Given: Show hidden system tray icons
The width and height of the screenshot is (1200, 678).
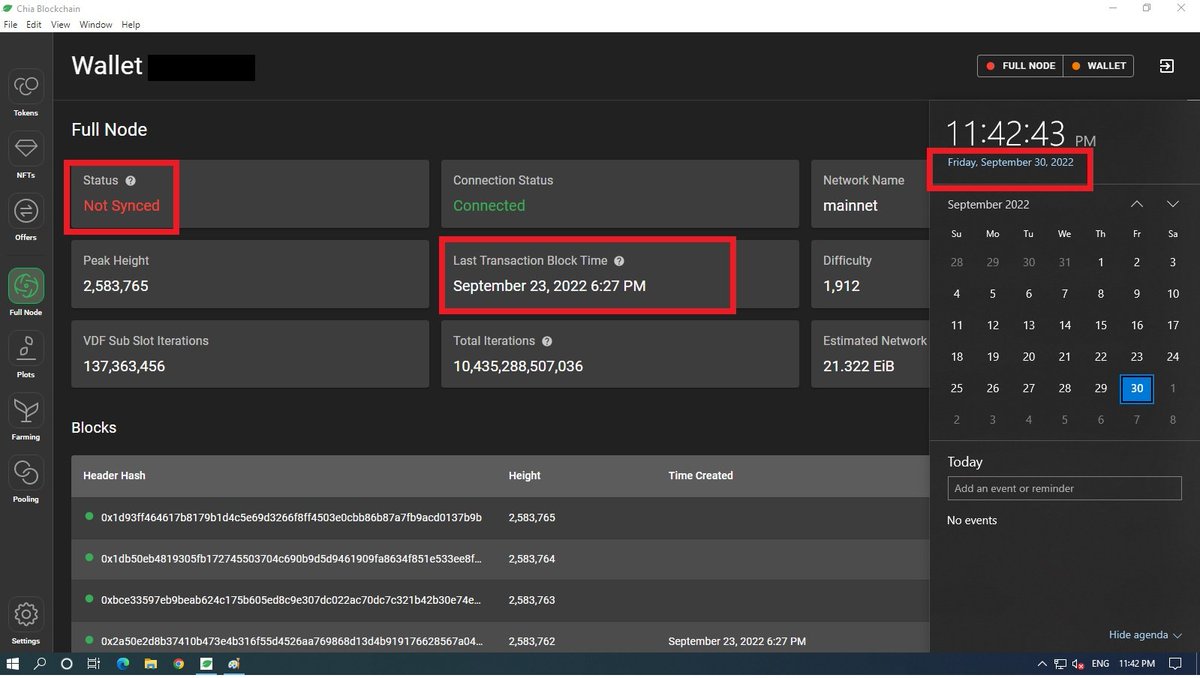Looking at the screenshot, I should point(1041,664).
